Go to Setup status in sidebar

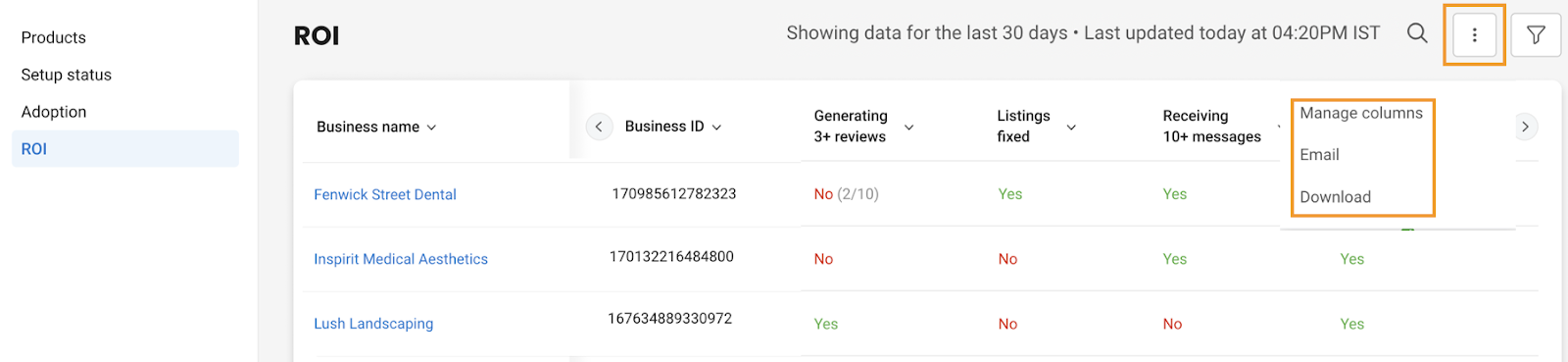67,75
